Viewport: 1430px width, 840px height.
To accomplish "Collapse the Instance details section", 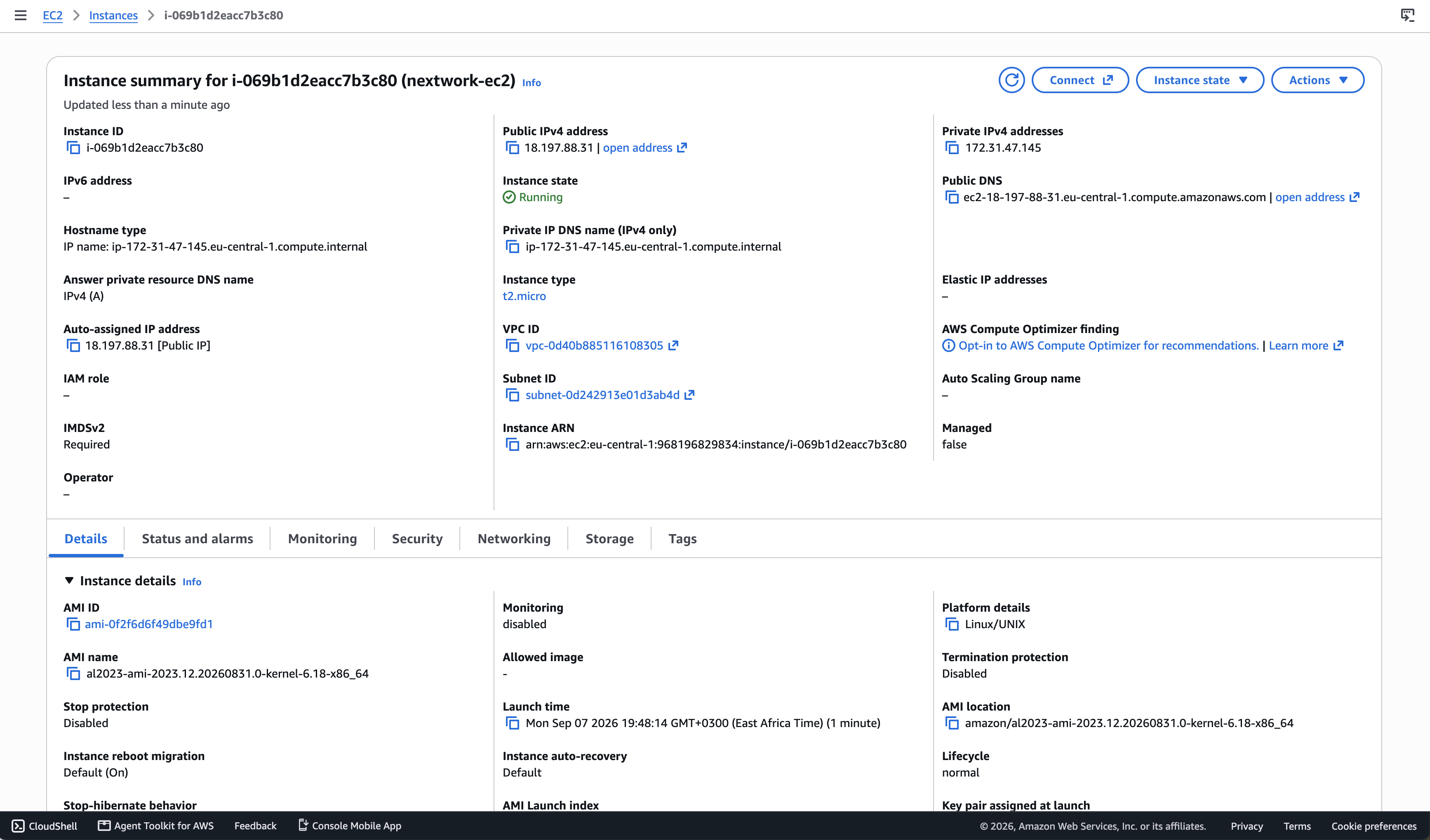I will point(69,580).
